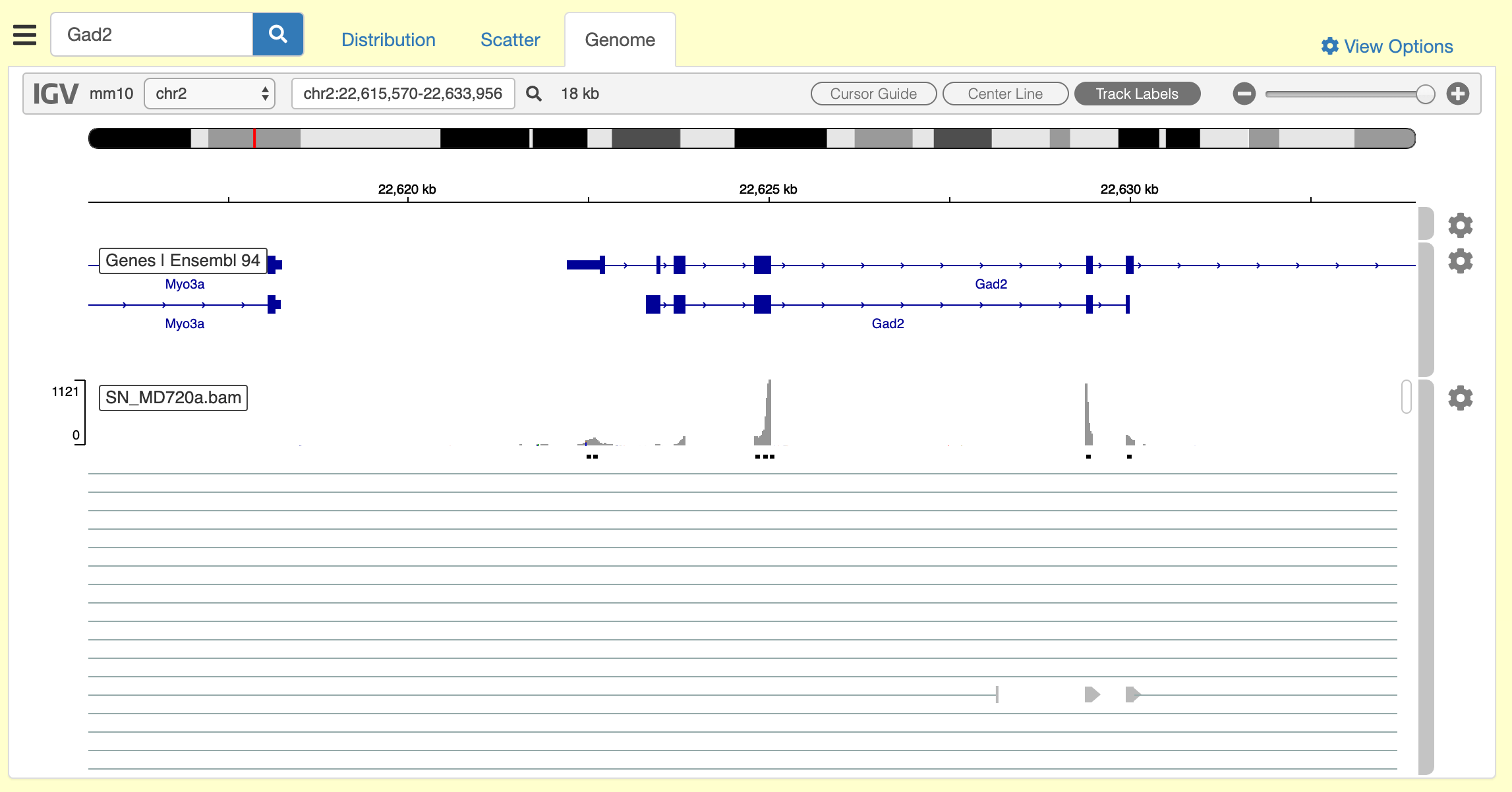Open settings gear for the ruler track

click(1460, 225)
